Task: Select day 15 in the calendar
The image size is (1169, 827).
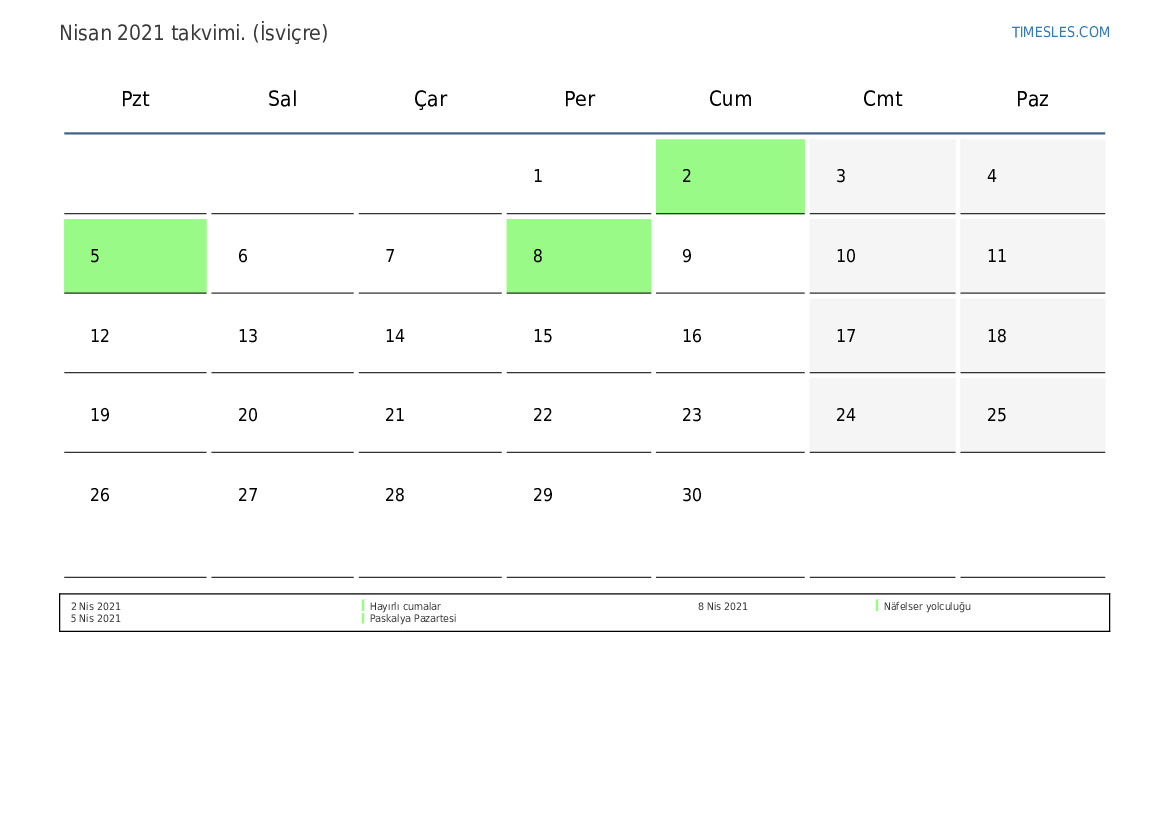Action: 578,336
